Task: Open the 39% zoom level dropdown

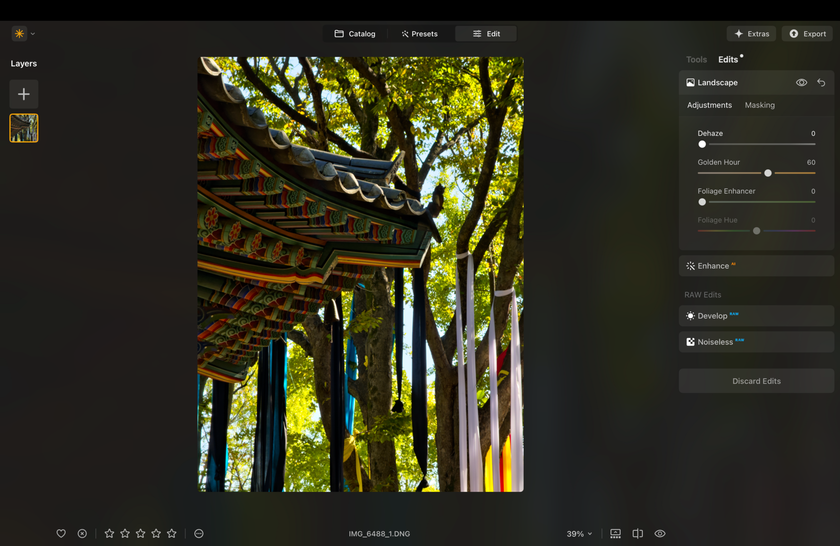Action: (x=580, y=534)
